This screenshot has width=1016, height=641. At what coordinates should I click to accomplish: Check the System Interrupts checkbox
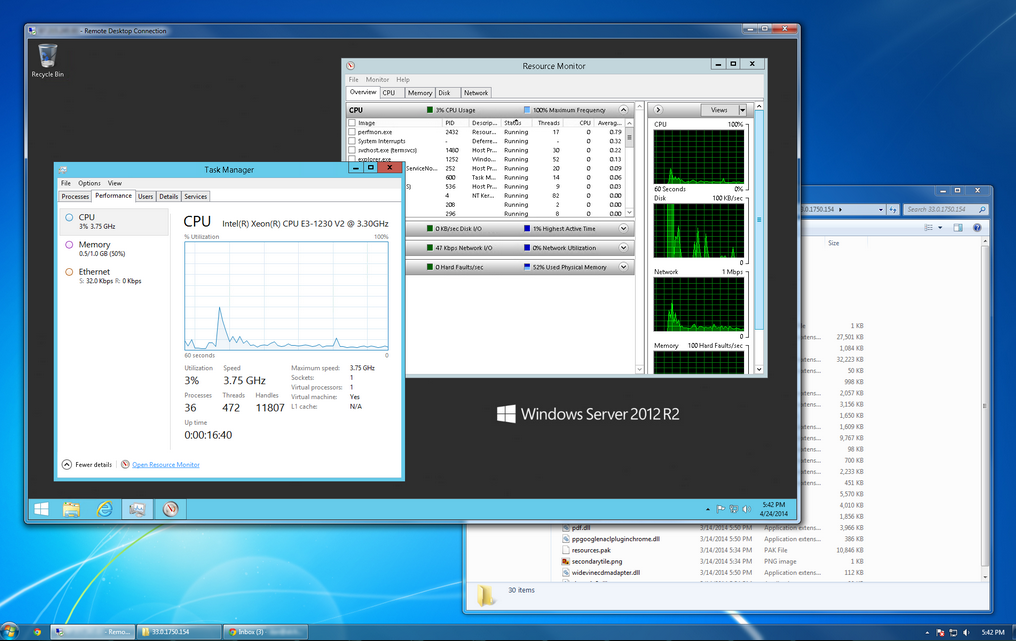pos(352,141)
